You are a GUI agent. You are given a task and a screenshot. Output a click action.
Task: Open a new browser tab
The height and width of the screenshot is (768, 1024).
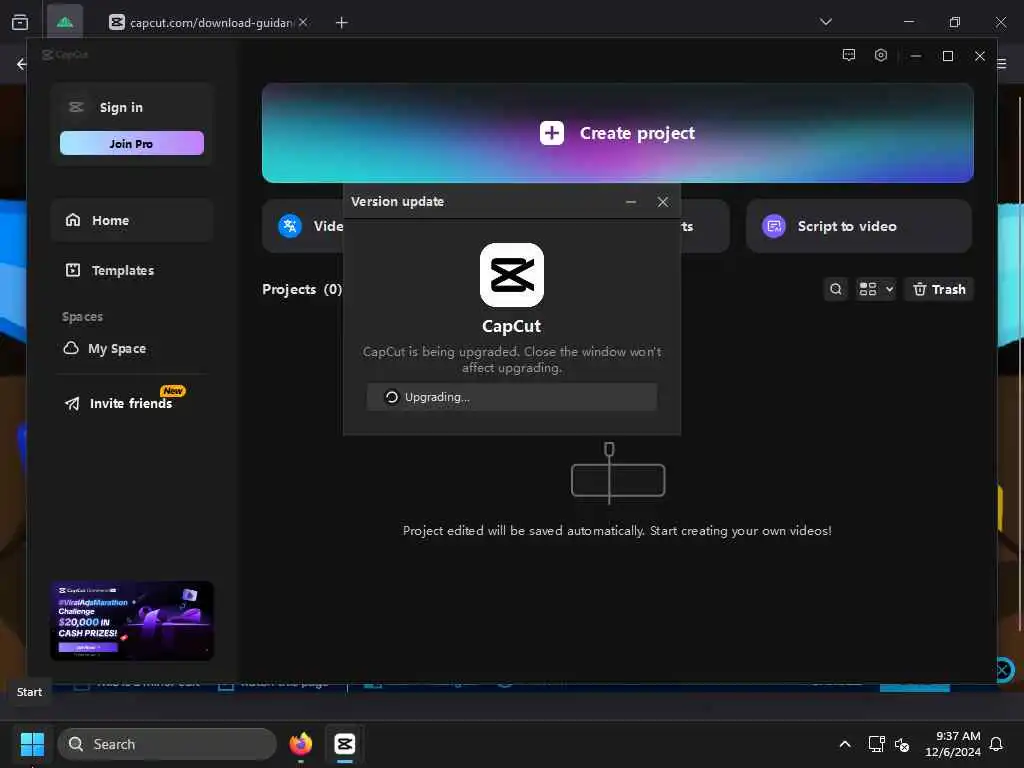[x=341, y=23]
